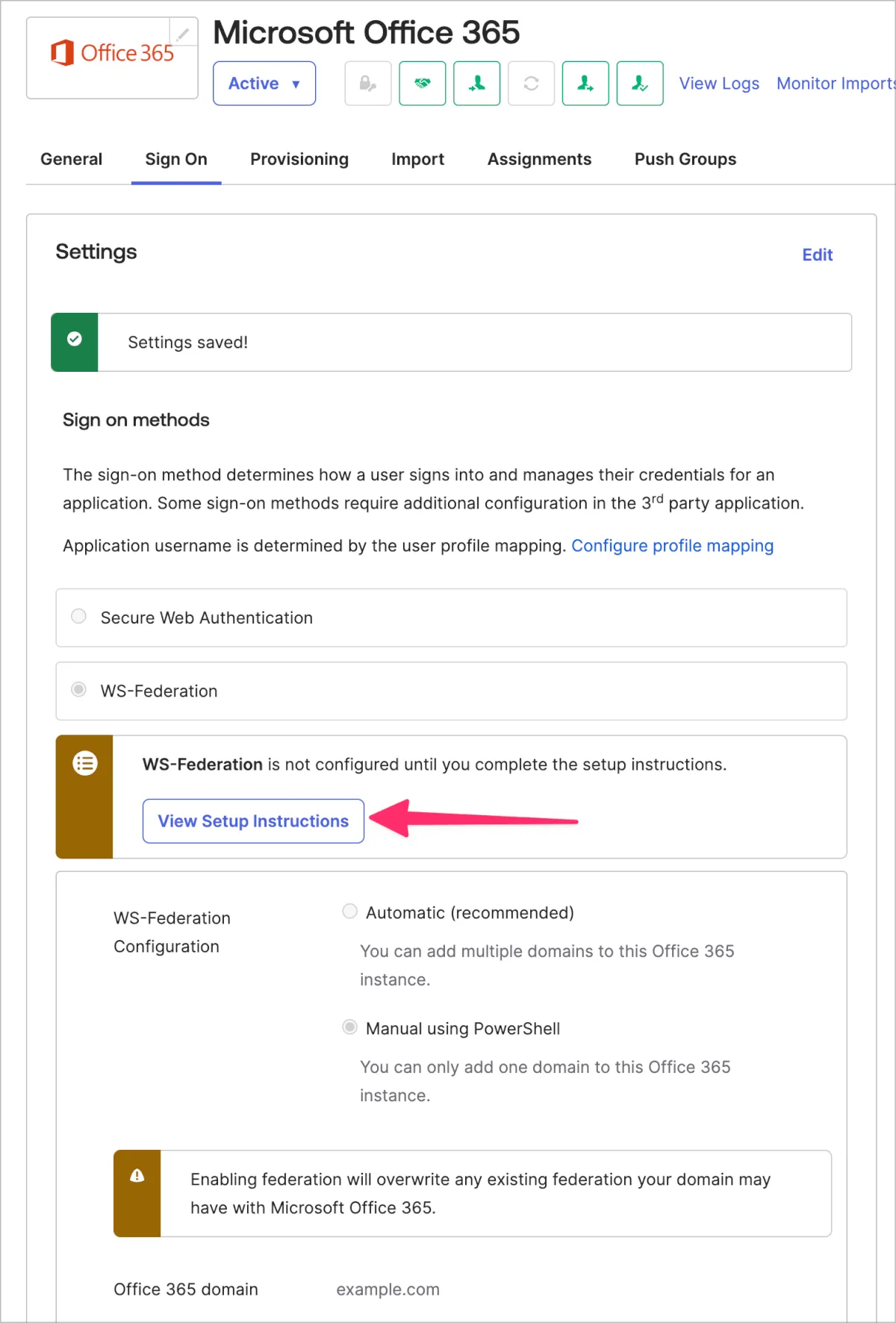Click the Edit link in Settings
Viewport: 896px width, 1323px height.
pos(817,255)
